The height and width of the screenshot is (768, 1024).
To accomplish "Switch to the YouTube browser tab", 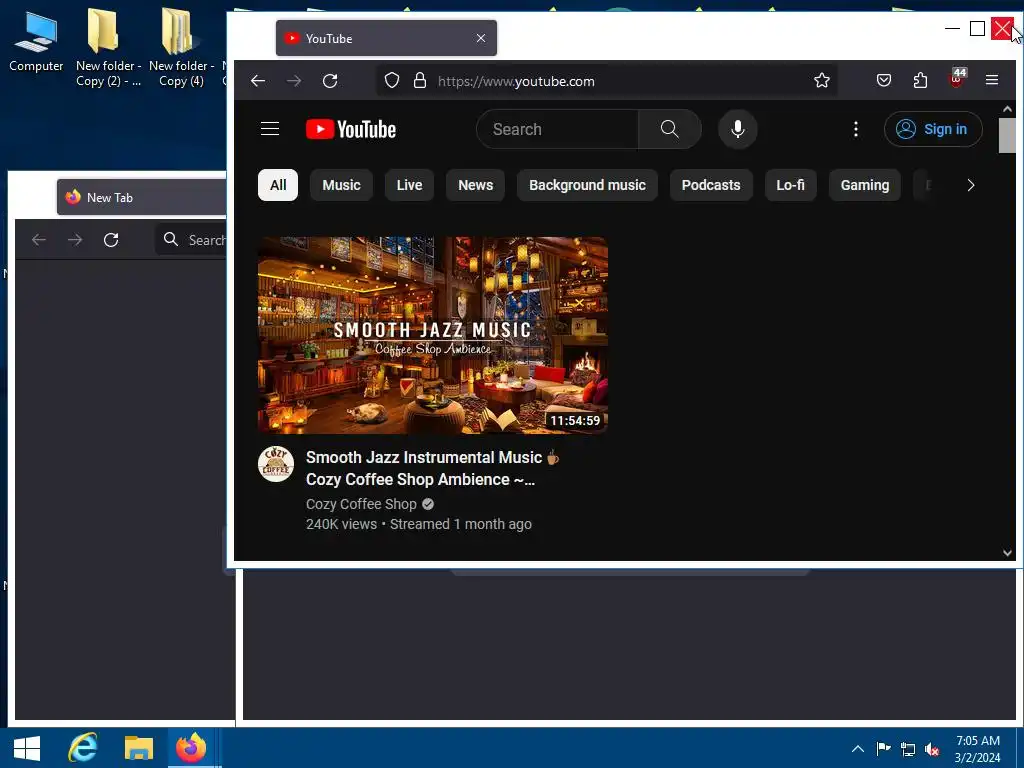I will point(386,39).
